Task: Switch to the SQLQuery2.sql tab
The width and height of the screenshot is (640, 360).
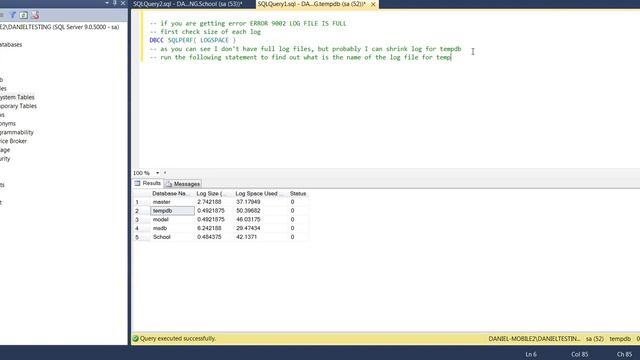Action: (x=188, y=4)
